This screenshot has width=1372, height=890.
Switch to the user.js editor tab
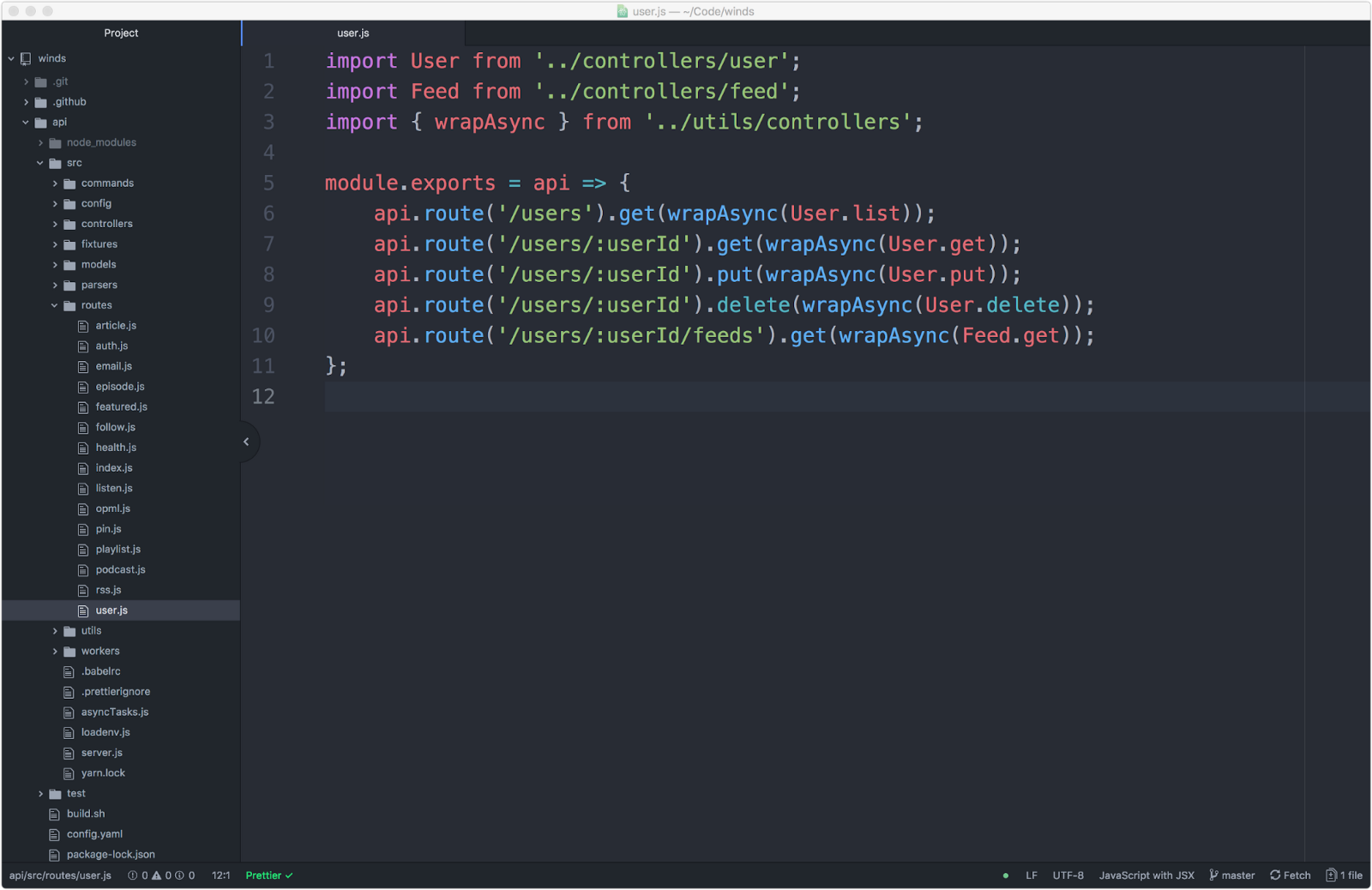coord(353,33)
